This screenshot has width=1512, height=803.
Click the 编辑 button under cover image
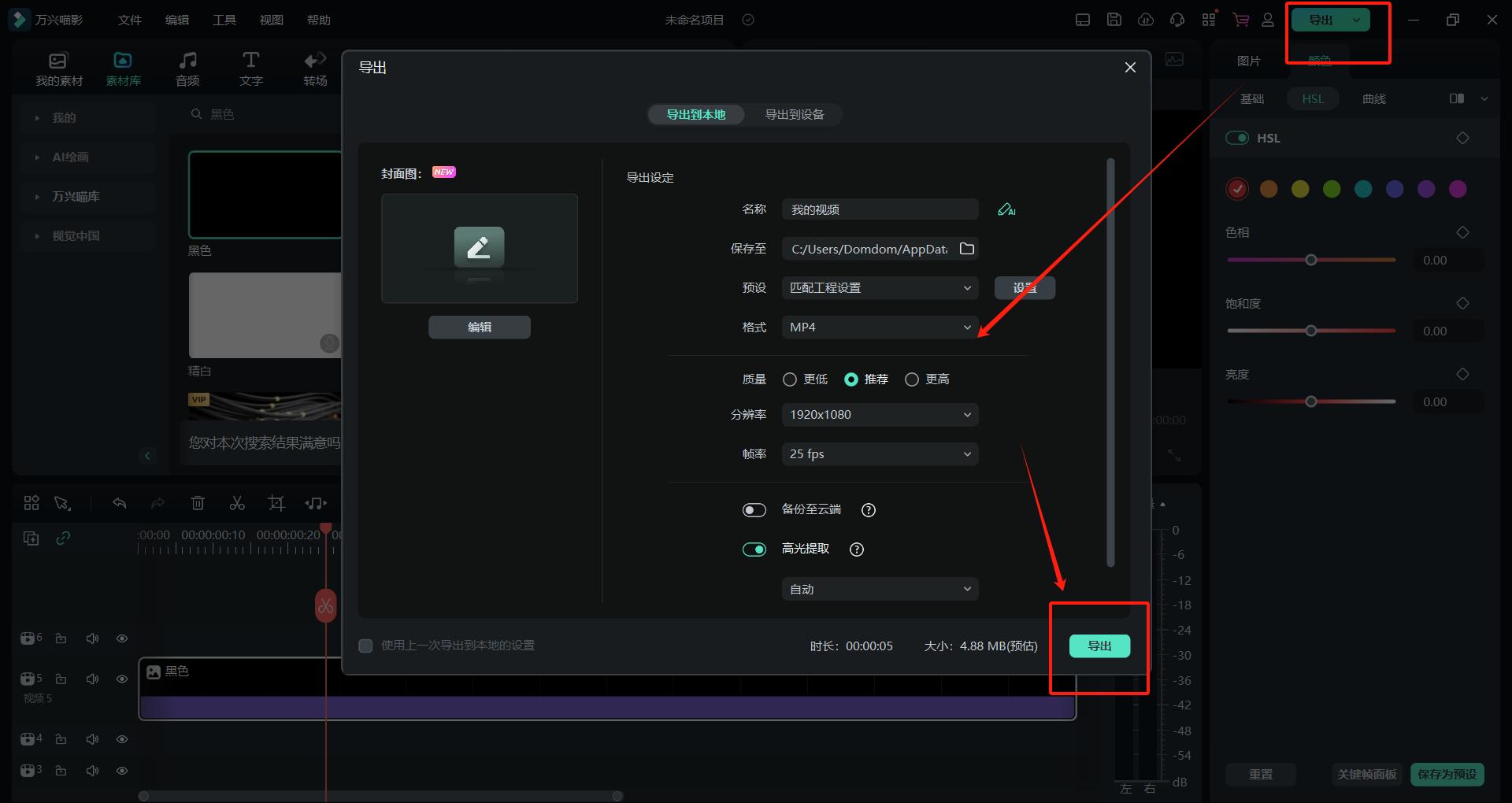[480, 327]
